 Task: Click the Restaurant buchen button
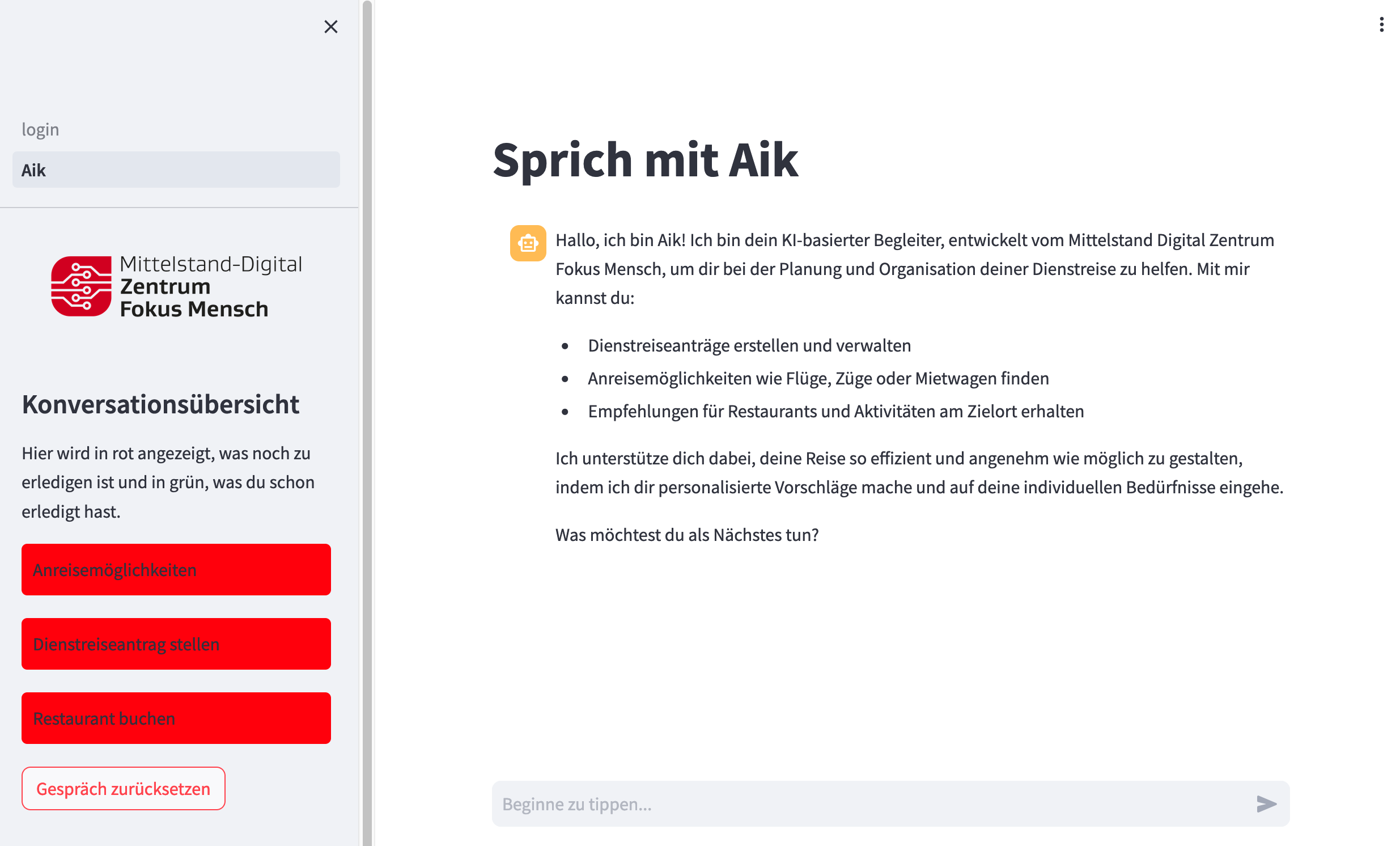click(176, 718)
